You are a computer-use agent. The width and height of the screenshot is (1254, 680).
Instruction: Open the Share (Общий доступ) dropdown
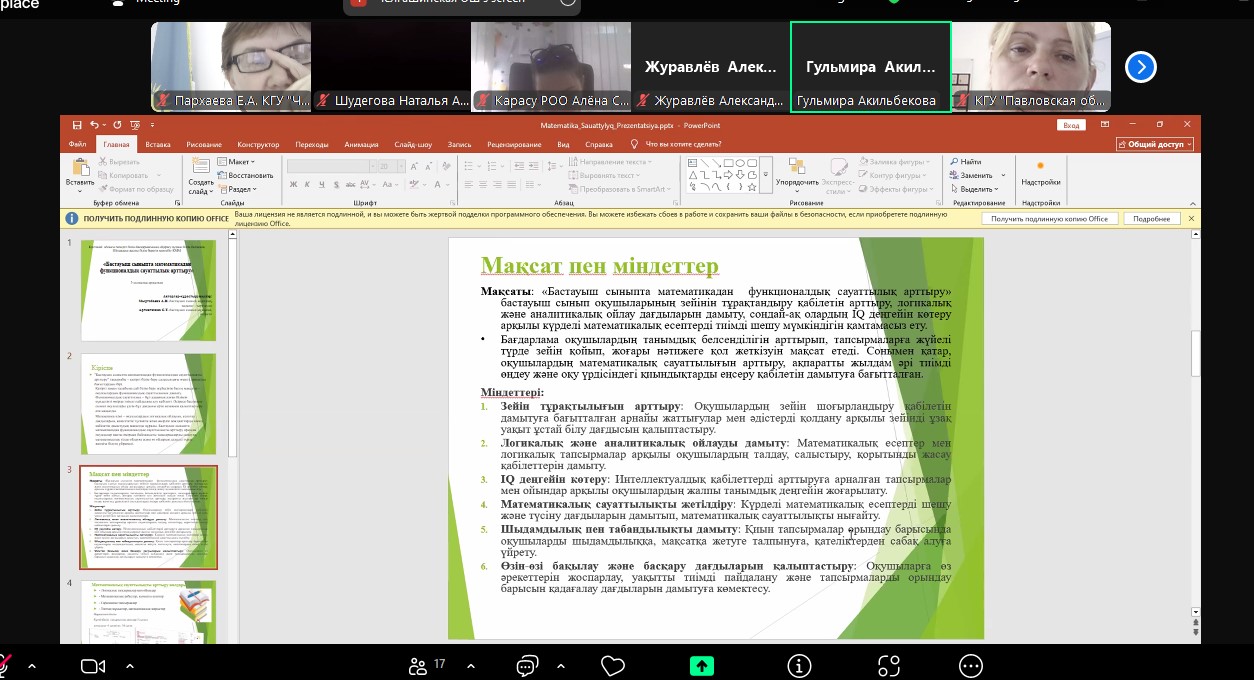click(1155, 144)
